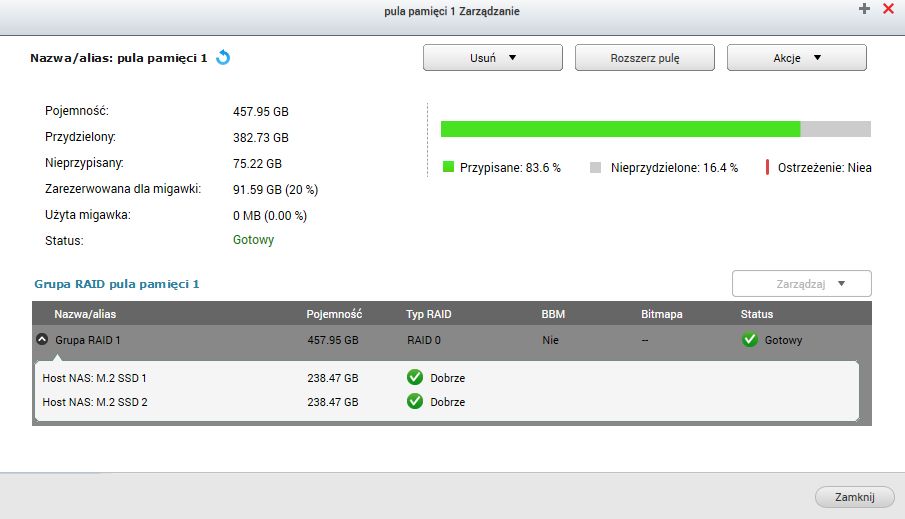Screen dimensions: 905x519
Task: Click the Nieprzydzielone: 16.4 % label
Action: 674,168
